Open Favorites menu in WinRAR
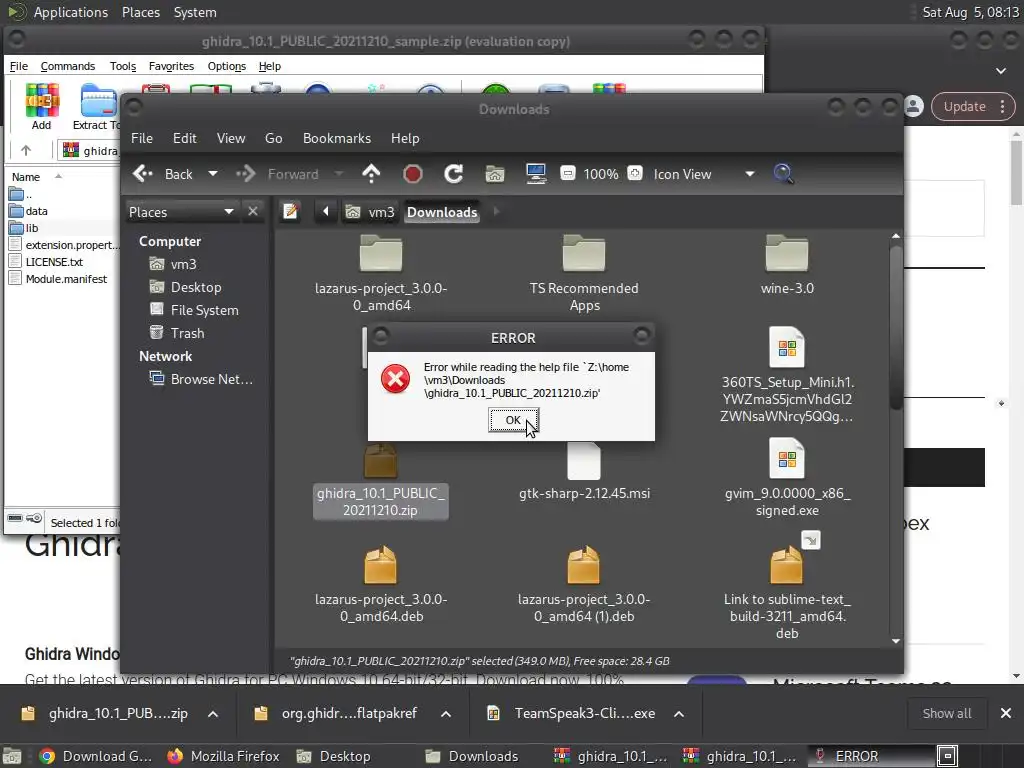The width and height of the screenshot is (1024, 768). (171, 66)
